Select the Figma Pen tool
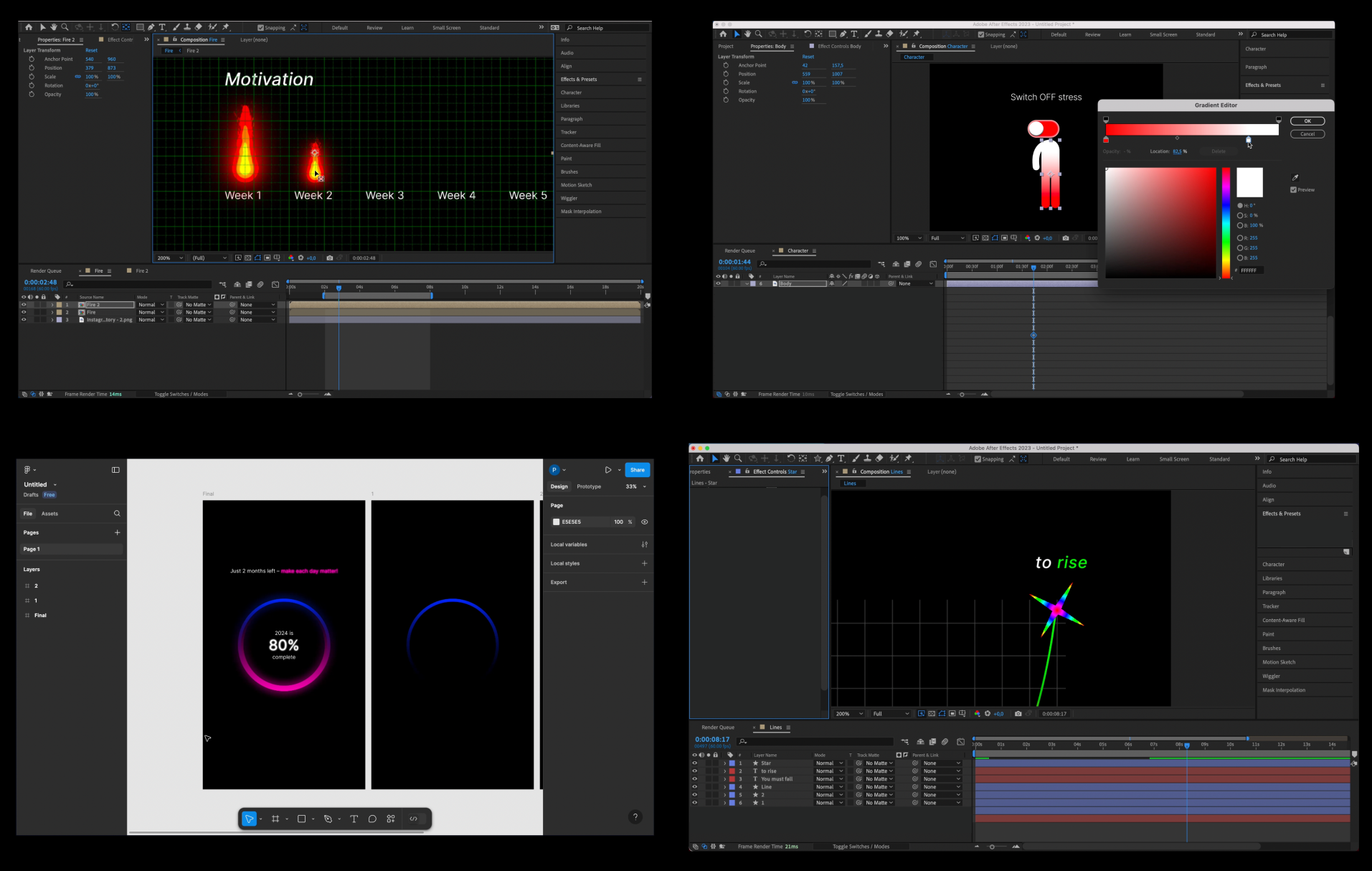The height and width of the screenshot is (871, 1372). pyautogui.click(x=328, y=819)
